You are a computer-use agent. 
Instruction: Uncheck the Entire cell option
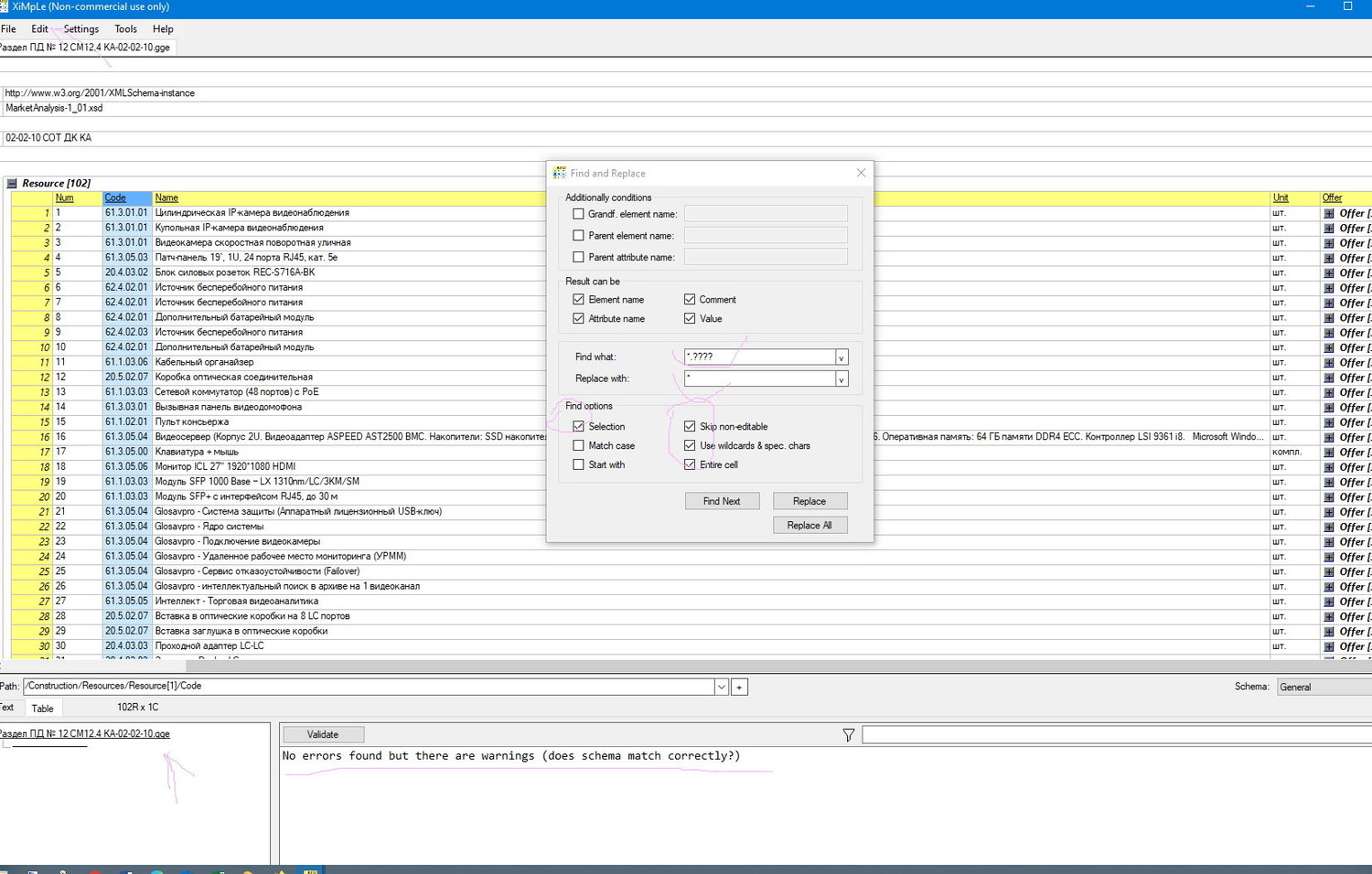point(690,465)
